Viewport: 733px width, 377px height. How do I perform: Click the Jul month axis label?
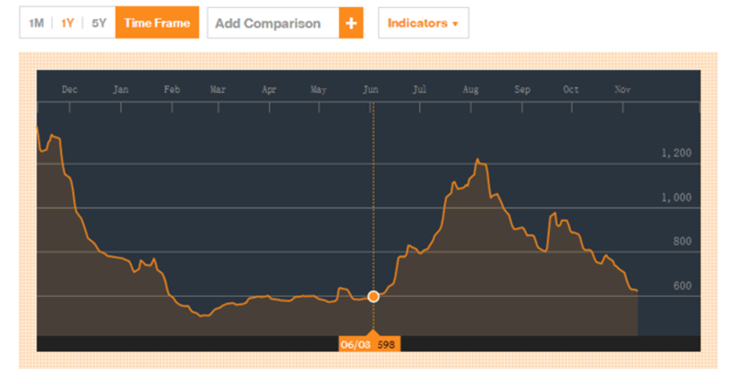click(420, 89)
